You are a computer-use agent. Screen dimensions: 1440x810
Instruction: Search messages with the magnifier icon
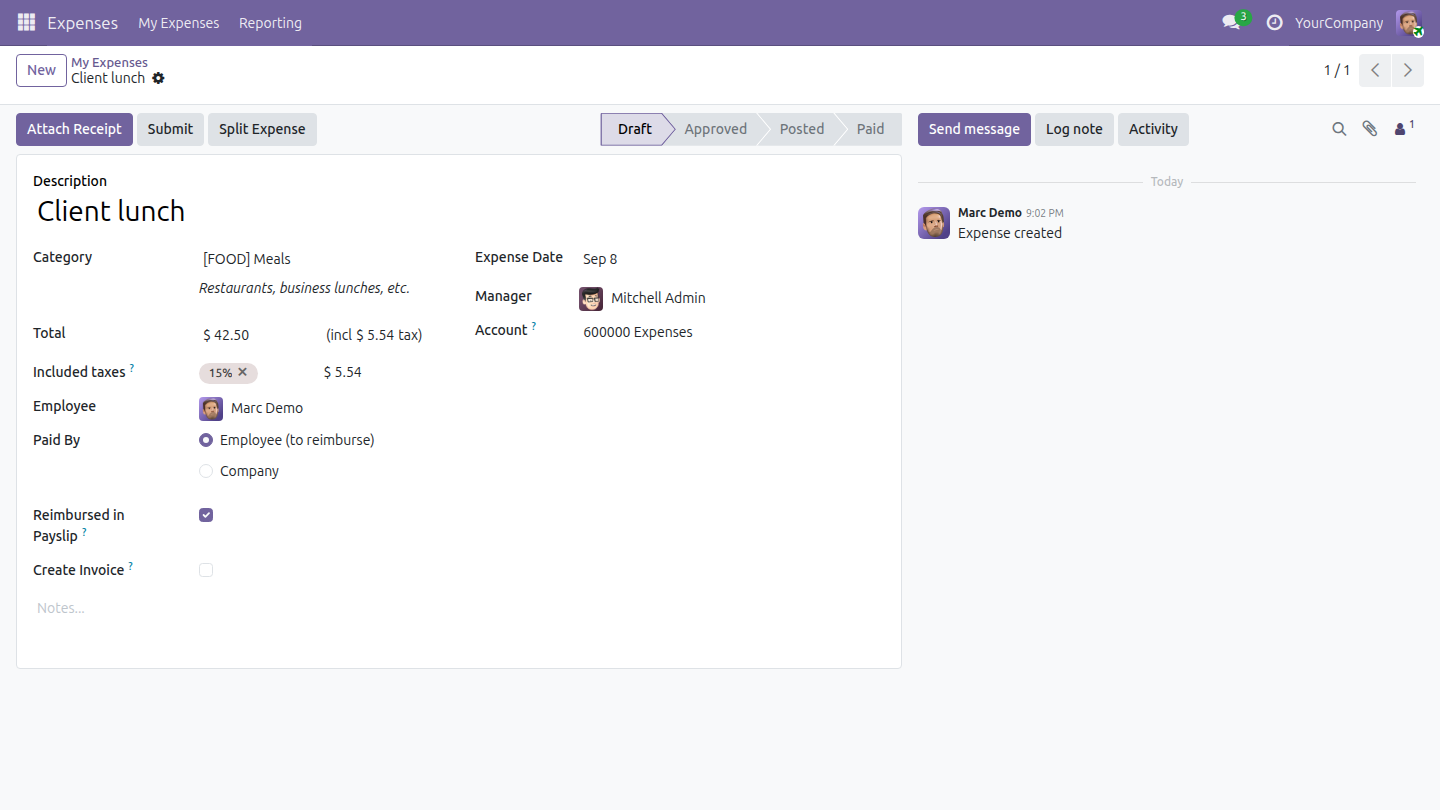tap(1339, 129)
